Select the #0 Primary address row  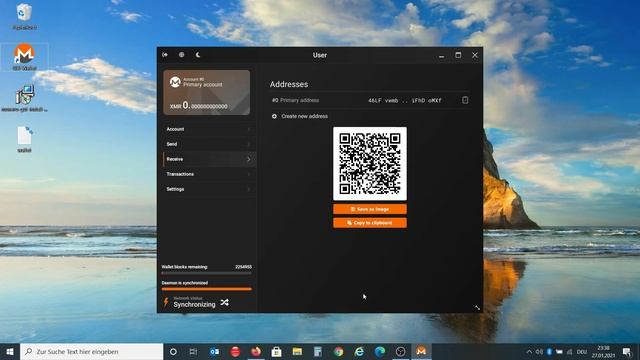pos(369,100)
